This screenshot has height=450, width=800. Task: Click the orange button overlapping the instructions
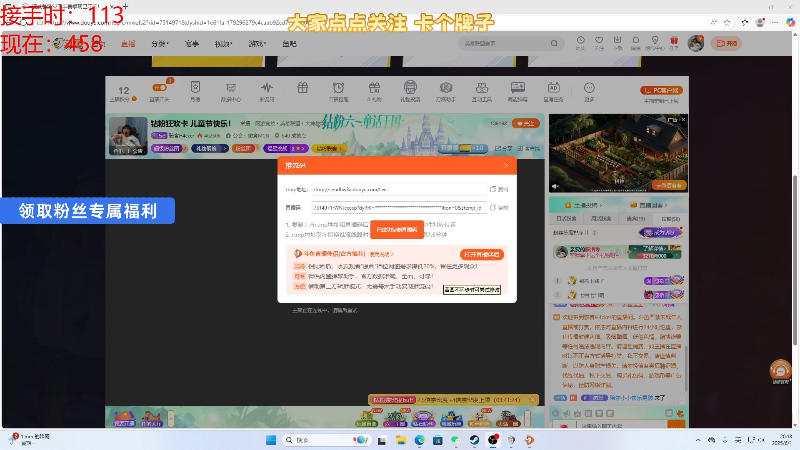[397, 230]
